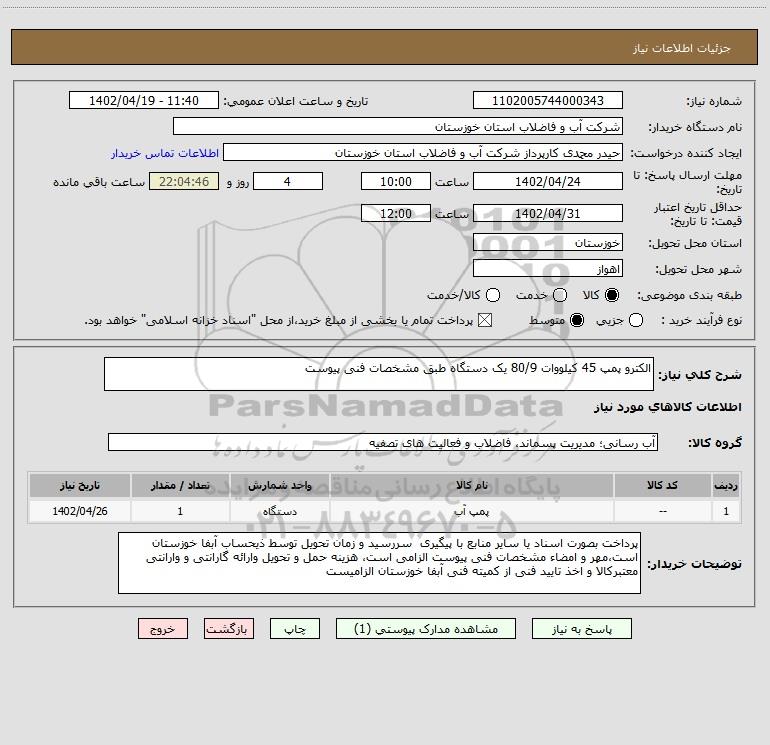Click the اطلاعات کالاهای مورد نیاز heading

coord(667,407)
